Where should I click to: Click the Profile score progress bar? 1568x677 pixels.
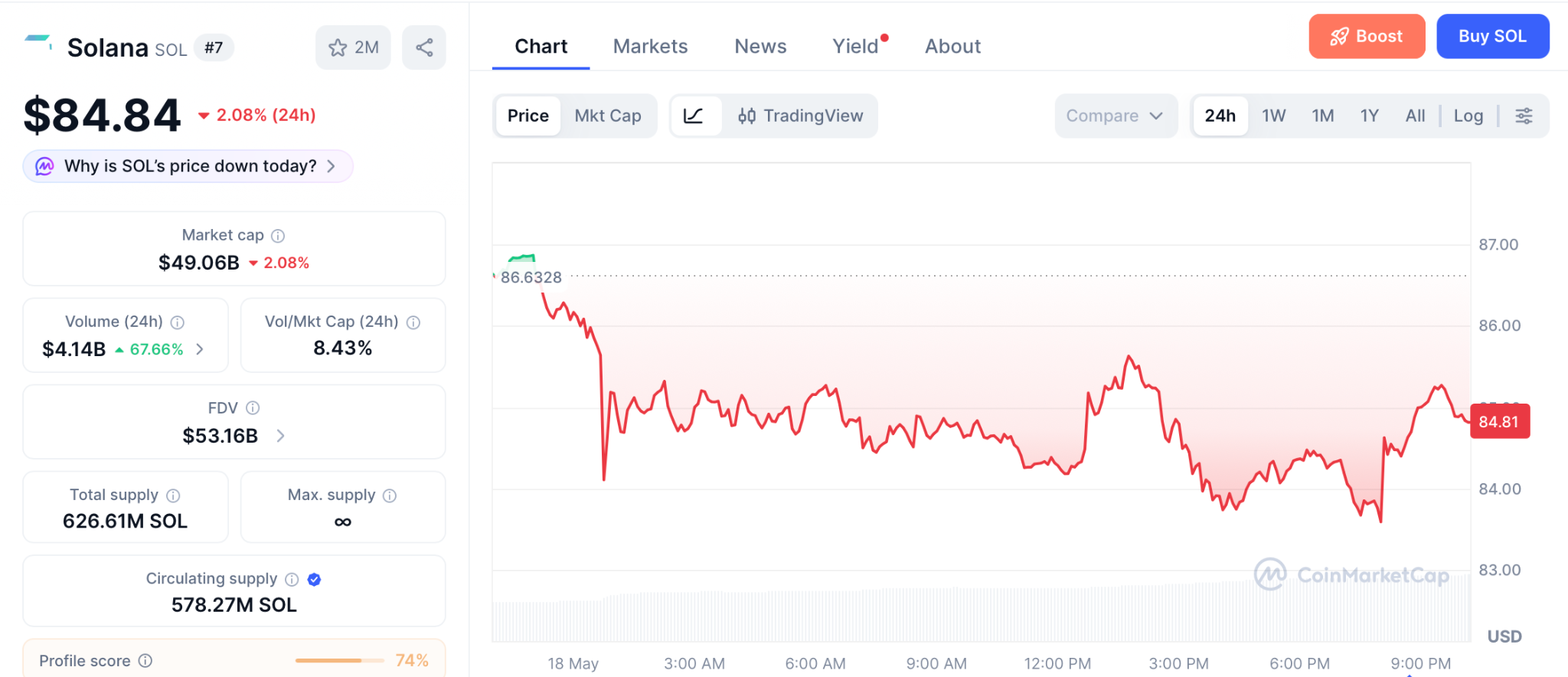click(339, 660)
